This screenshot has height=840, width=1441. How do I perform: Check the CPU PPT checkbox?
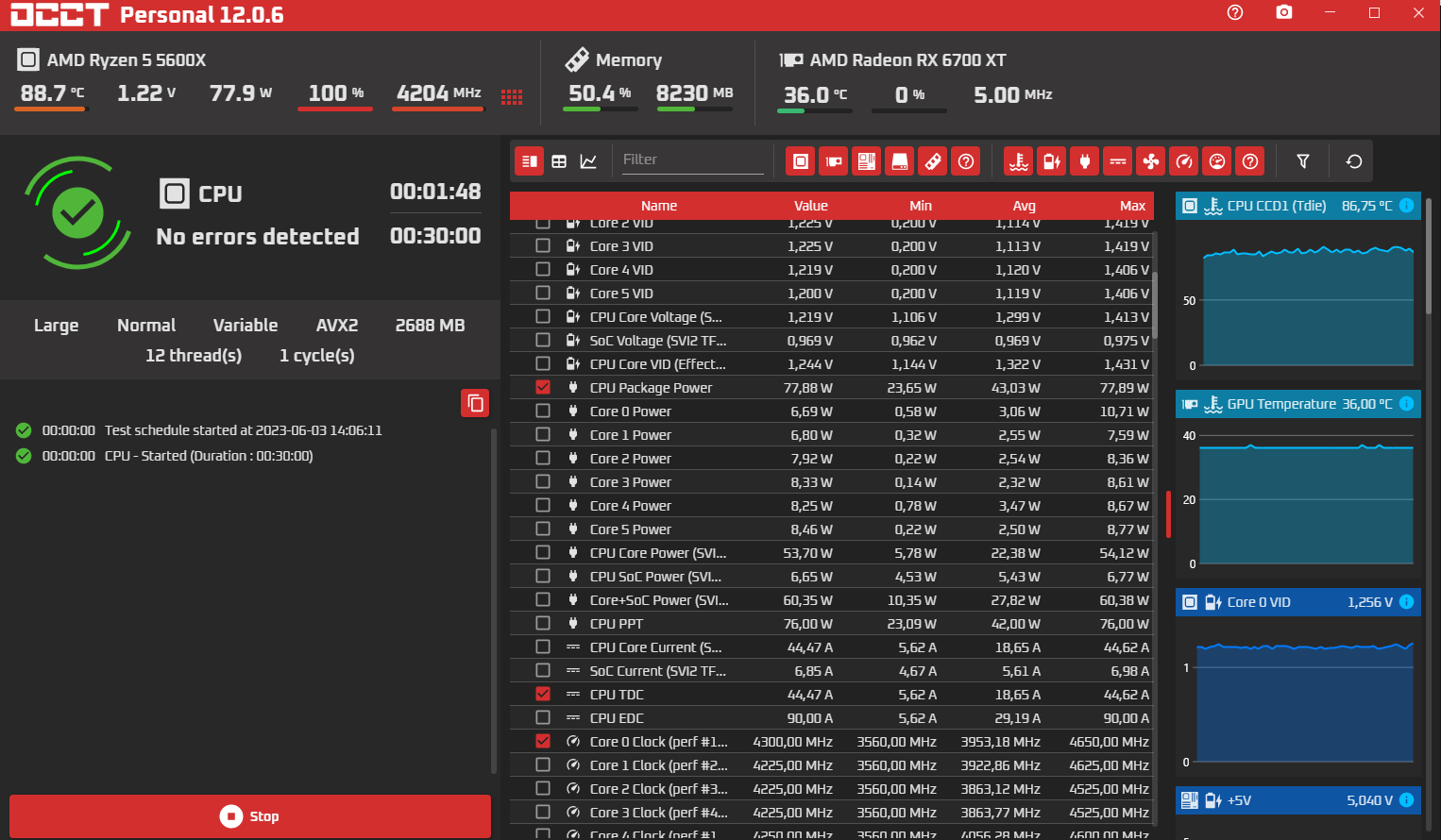pos(543,623)
